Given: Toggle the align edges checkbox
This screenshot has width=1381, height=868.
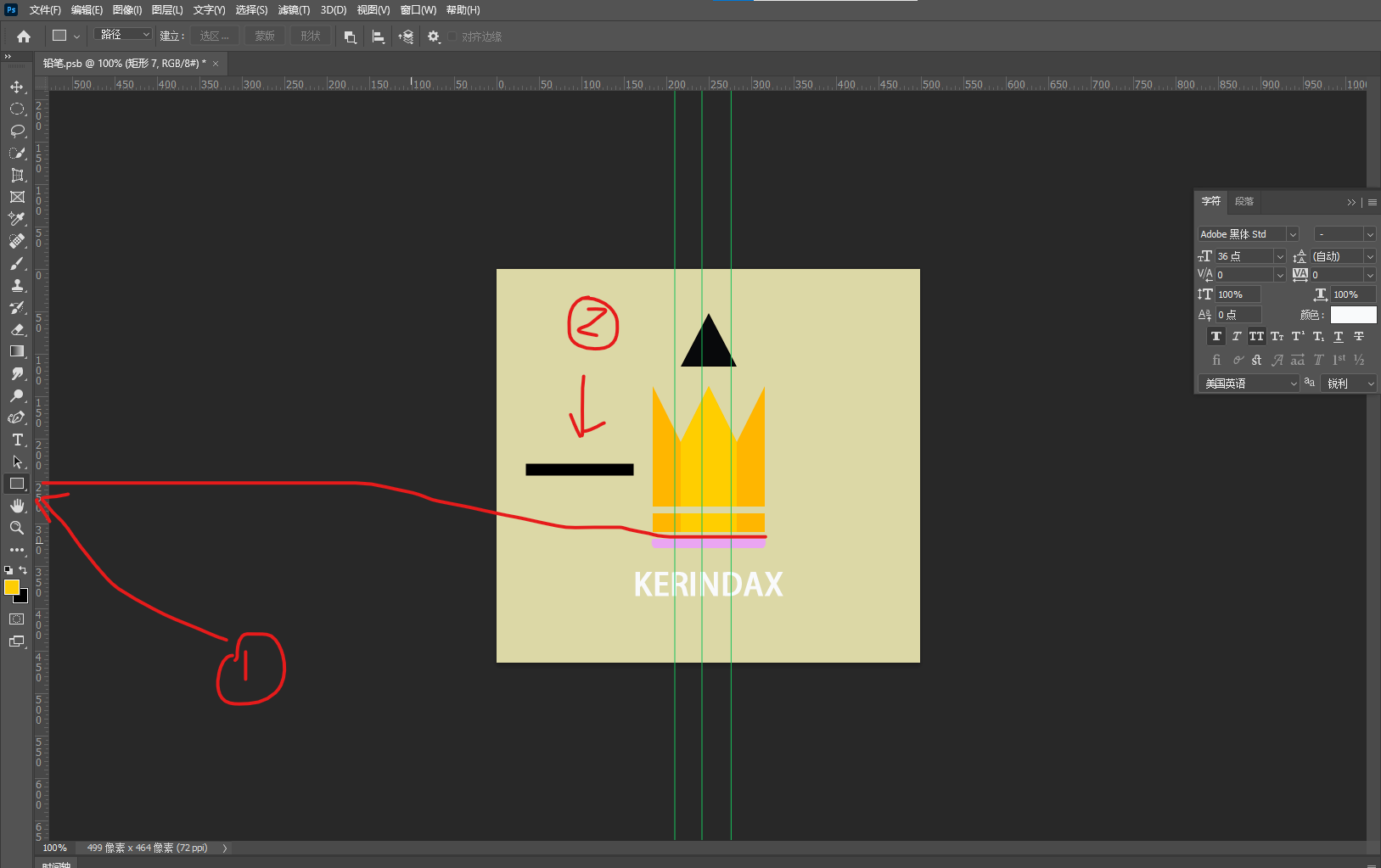Looking at the screenshot, I should click(452, 36).
